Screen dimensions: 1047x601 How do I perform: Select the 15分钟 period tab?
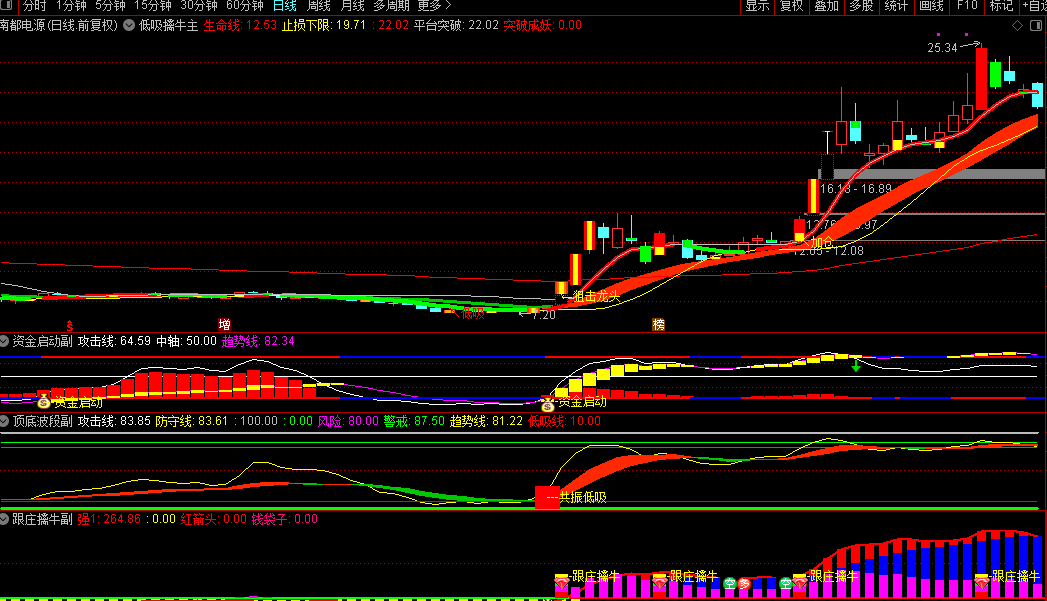[x=153, y=6]
